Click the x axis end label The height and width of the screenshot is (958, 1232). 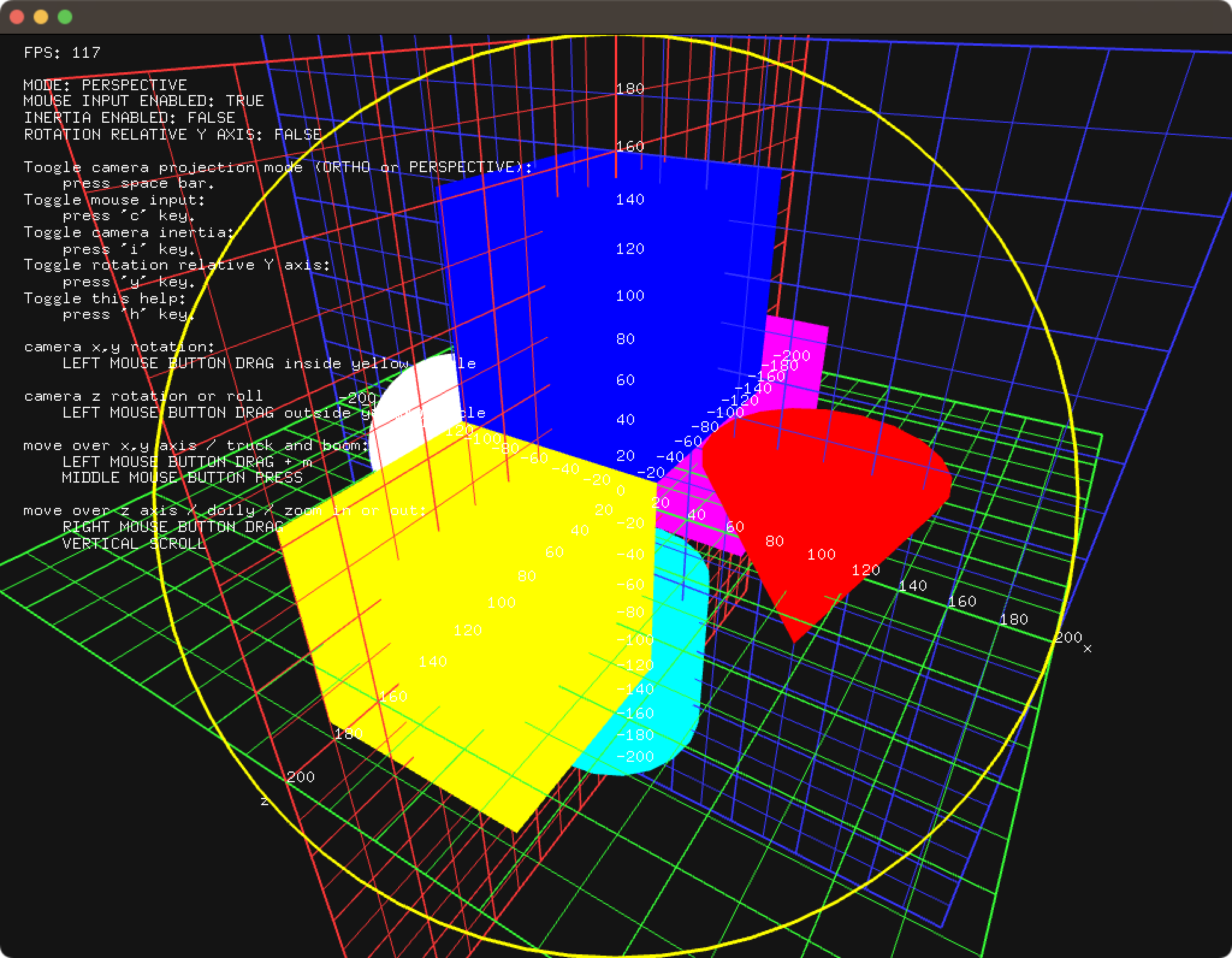[x=1087, y=649]
